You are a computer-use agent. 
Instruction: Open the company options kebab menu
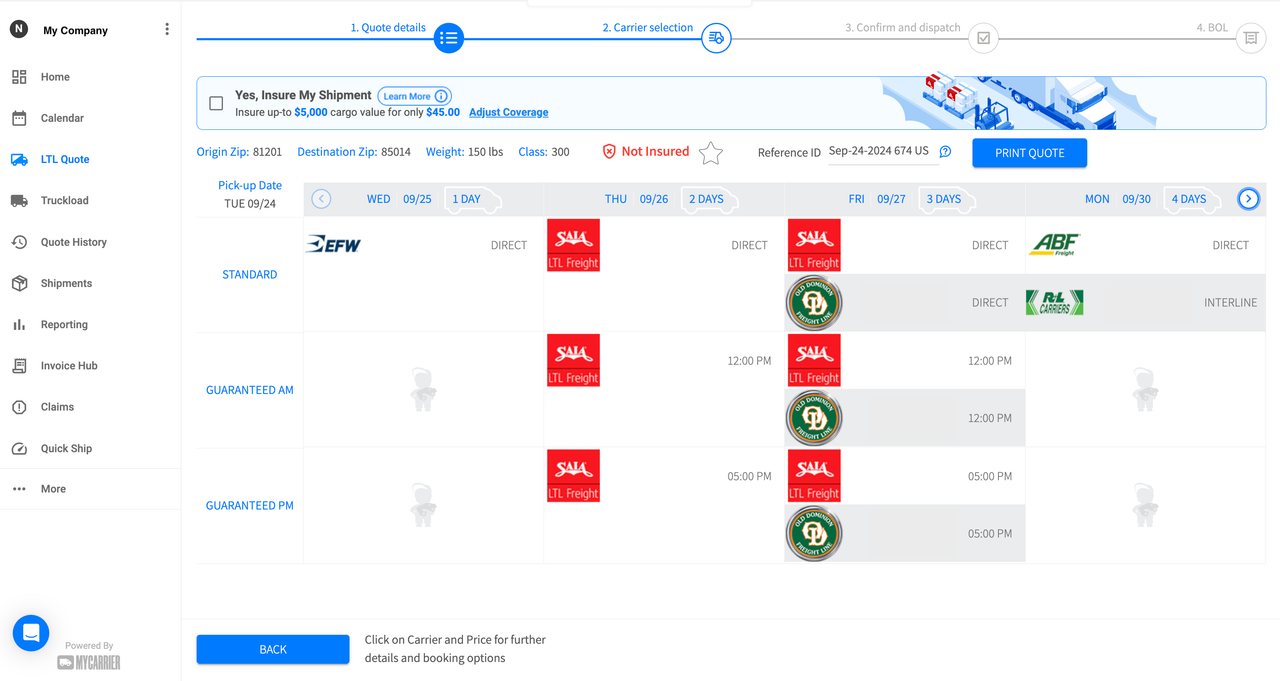pos(167,30)
